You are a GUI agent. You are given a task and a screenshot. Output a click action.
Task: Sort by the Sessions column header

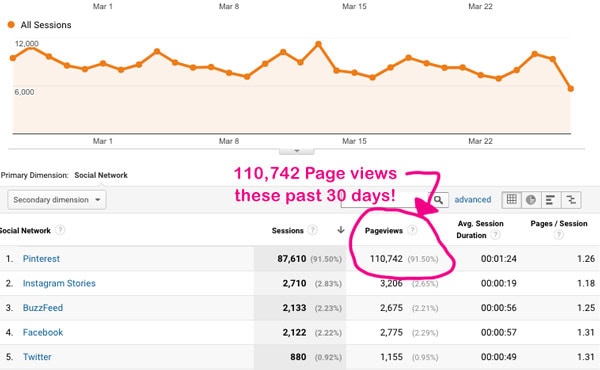pos(287,231)
